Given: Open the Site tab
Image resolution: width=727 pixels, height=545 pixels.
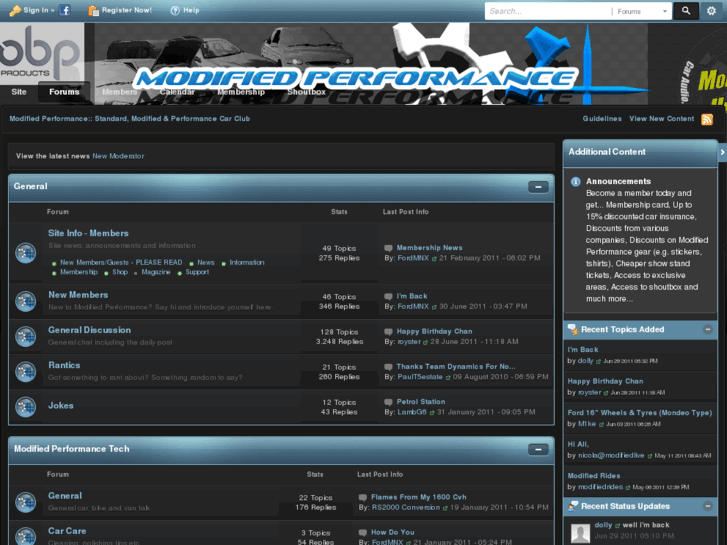Looking at the screenshot, I should (19, 92).
